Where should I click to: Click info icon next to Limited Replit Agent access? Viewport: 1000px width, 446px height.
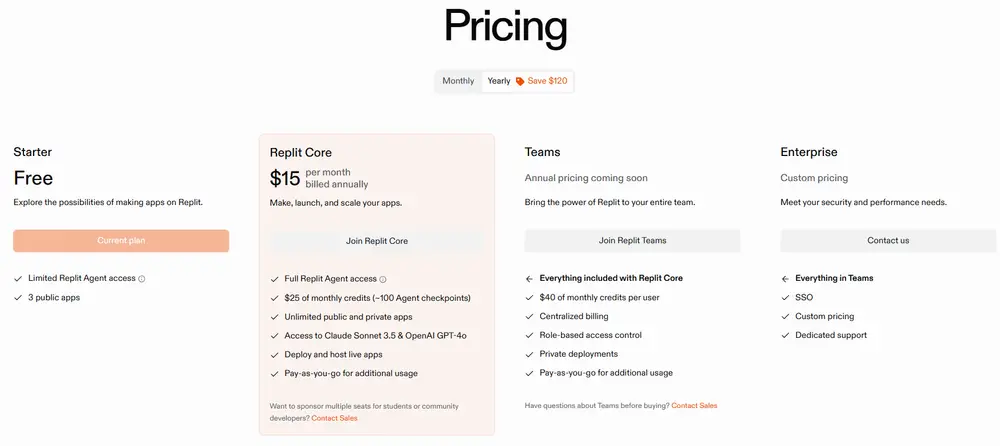coord(142,279)
